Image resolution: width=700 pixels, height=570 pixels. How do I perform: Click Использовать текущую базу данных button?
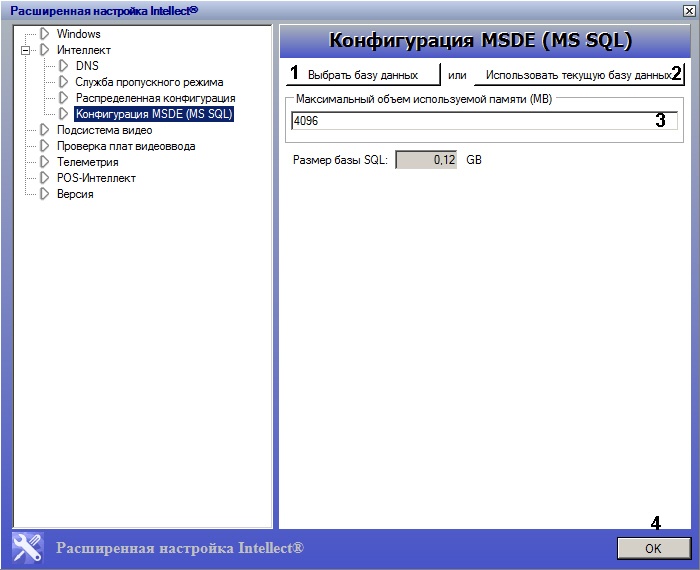pyautogui.click(x=572, y=75)
